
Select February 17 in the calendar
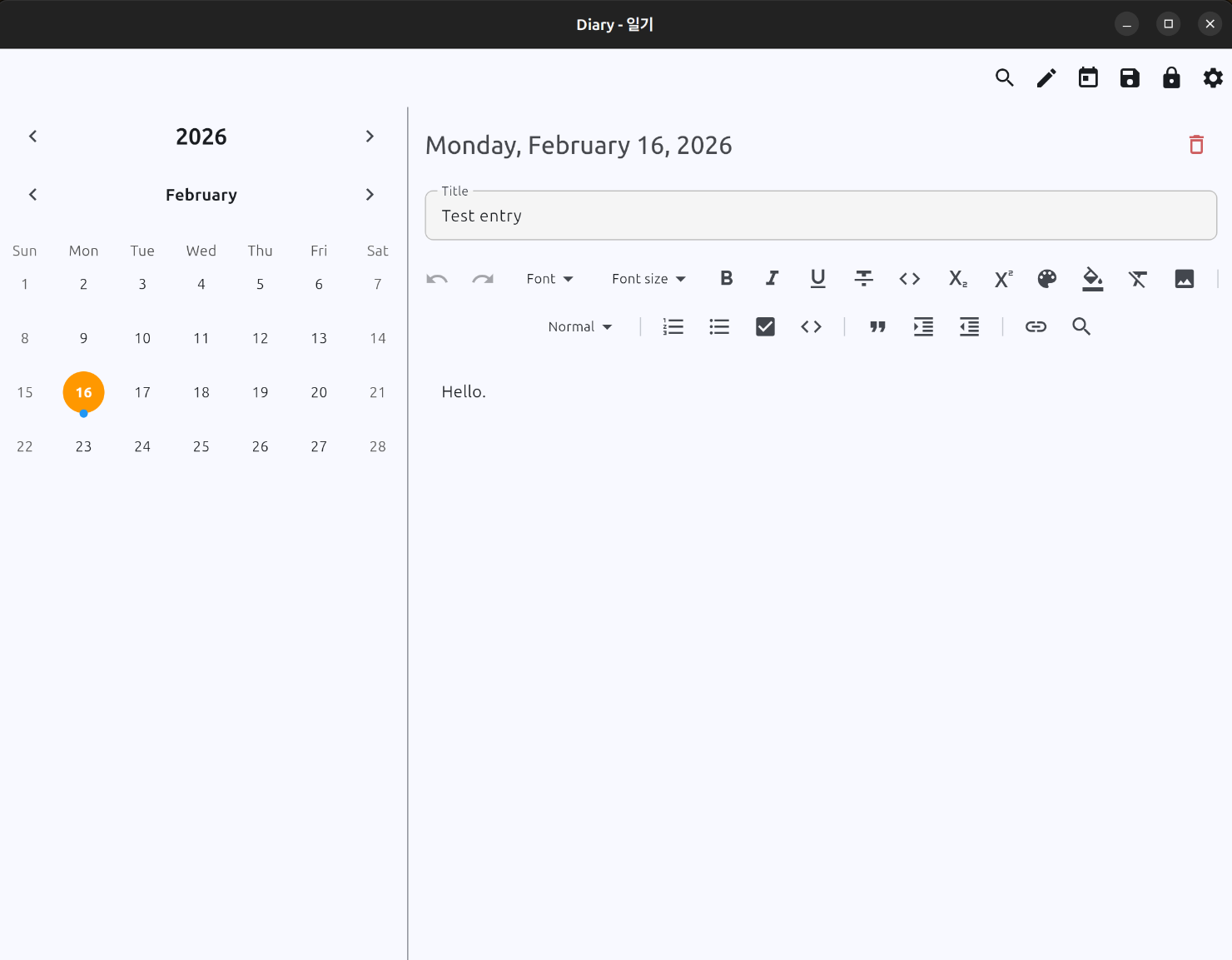142,392
